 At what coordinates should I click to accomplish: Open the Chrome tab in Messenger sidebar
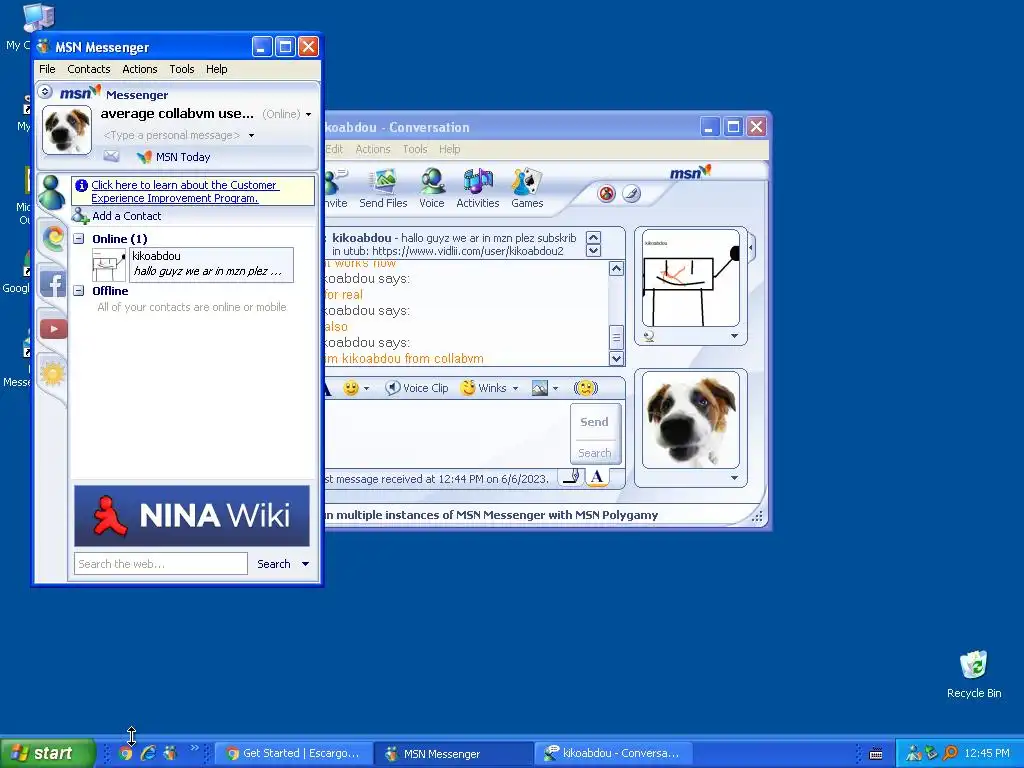[54, 238]
